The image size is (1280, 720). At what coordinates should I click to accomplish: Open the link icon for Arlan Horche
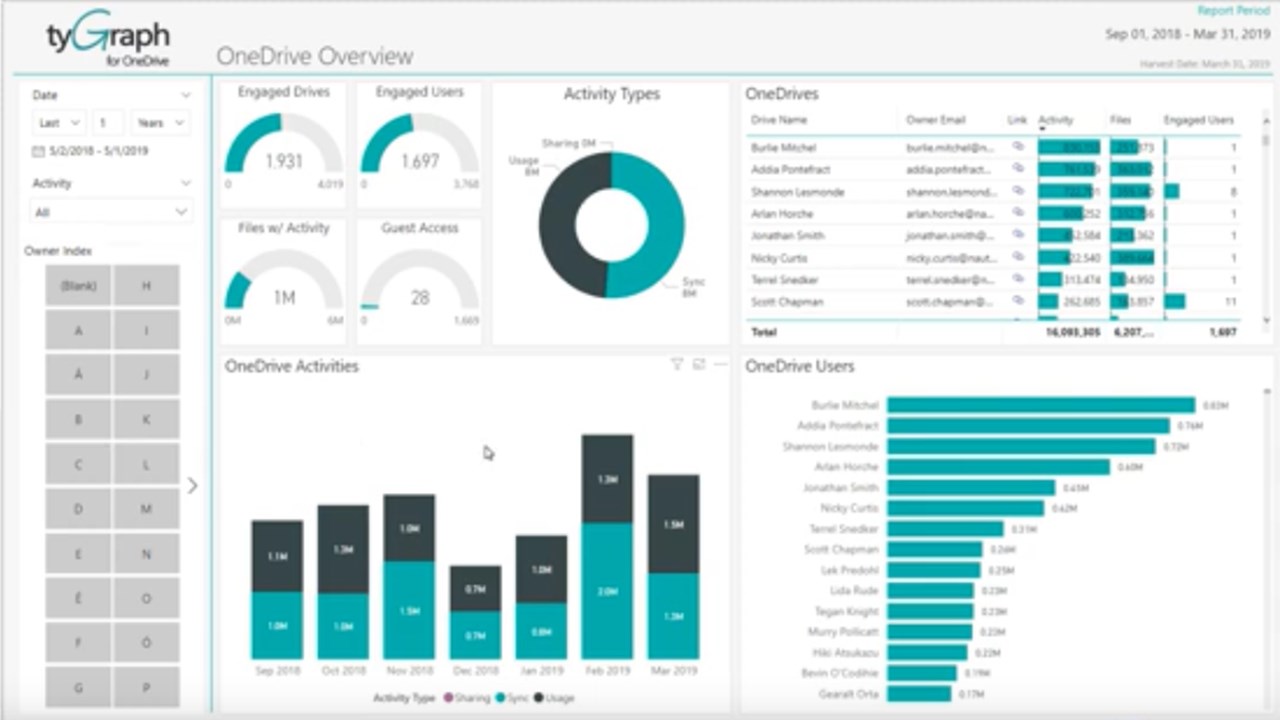[x=1018, y=213]
